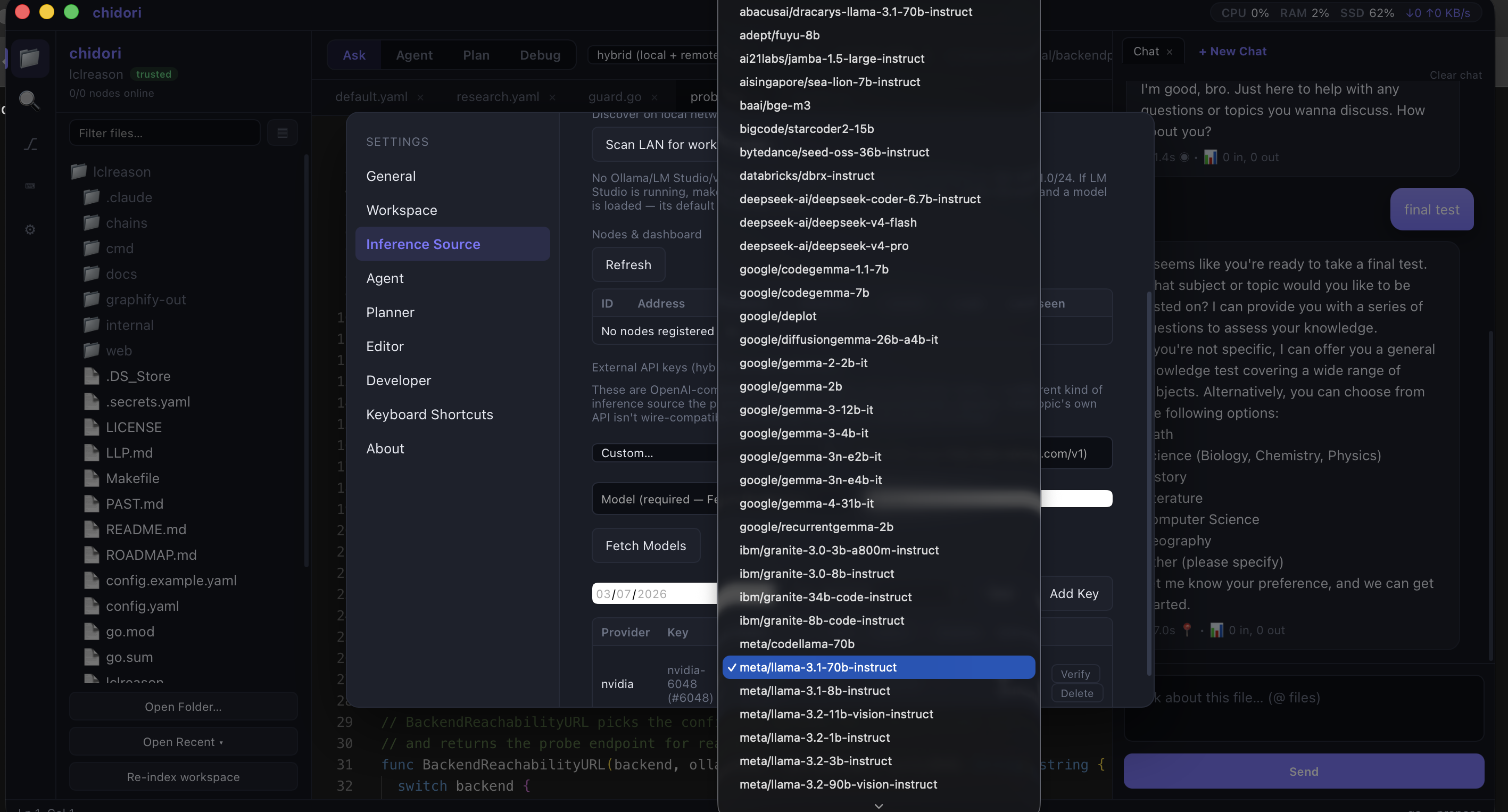This screenshot has width=1508, height=812.
Task: Open the hybrid (local + remote) source dropdown
Action: (x=653, y=55)
